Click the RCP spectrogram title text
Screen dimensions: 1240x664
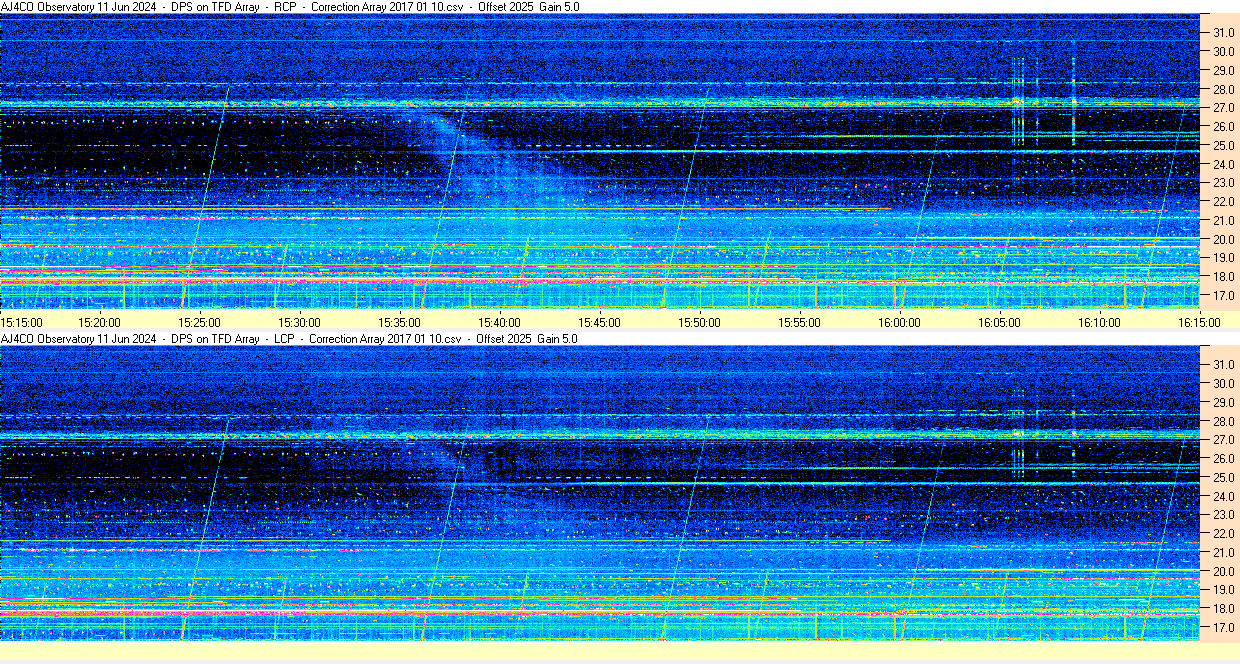pos(290,7)
